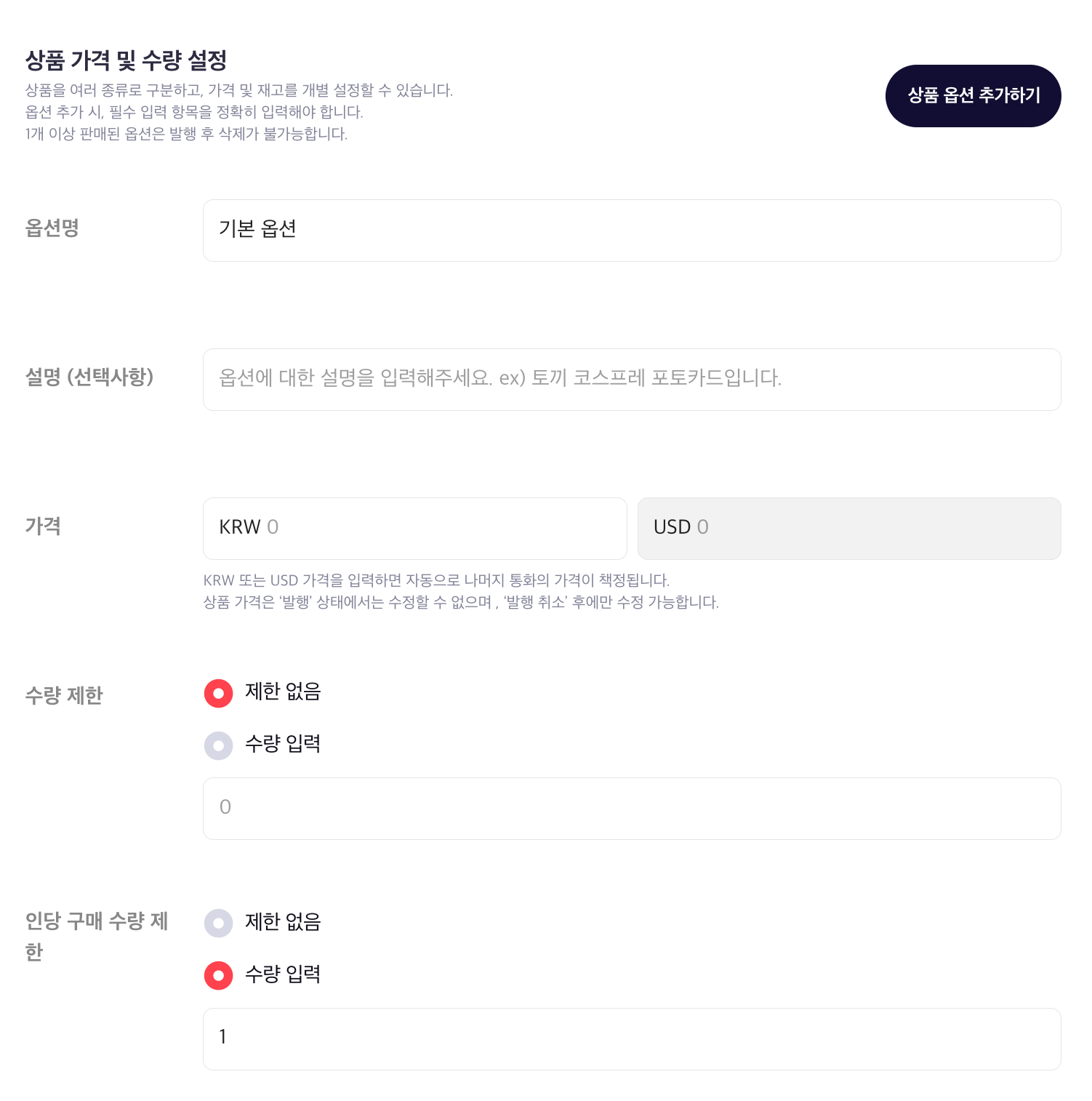This screenshot has height=1101, width=1092.
Task: Click the KRW/USD auto-pricing note text
Action: tap(438, 580)
